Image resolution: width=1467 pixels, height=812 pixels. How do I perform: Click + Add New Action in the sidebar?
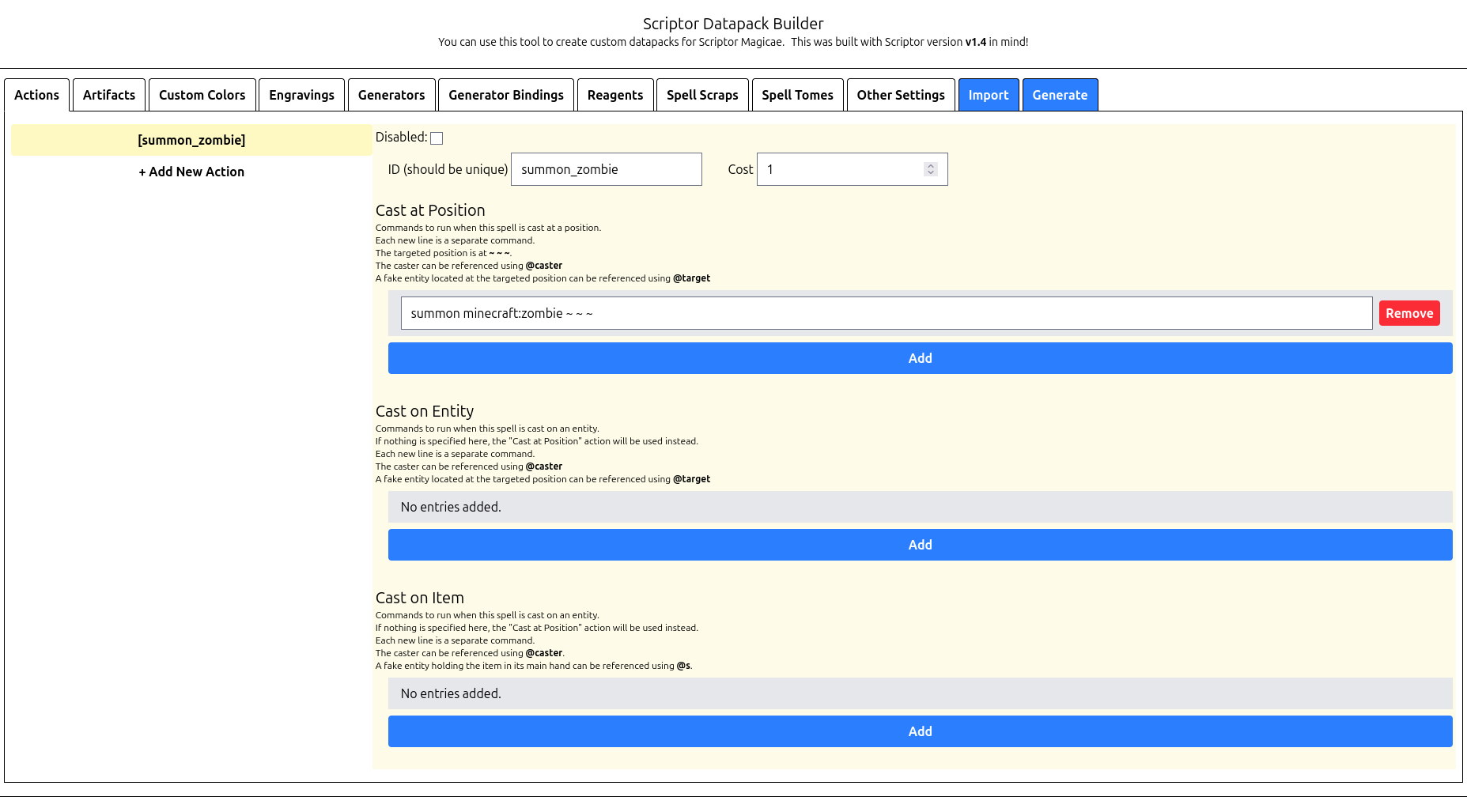(191, 172)
